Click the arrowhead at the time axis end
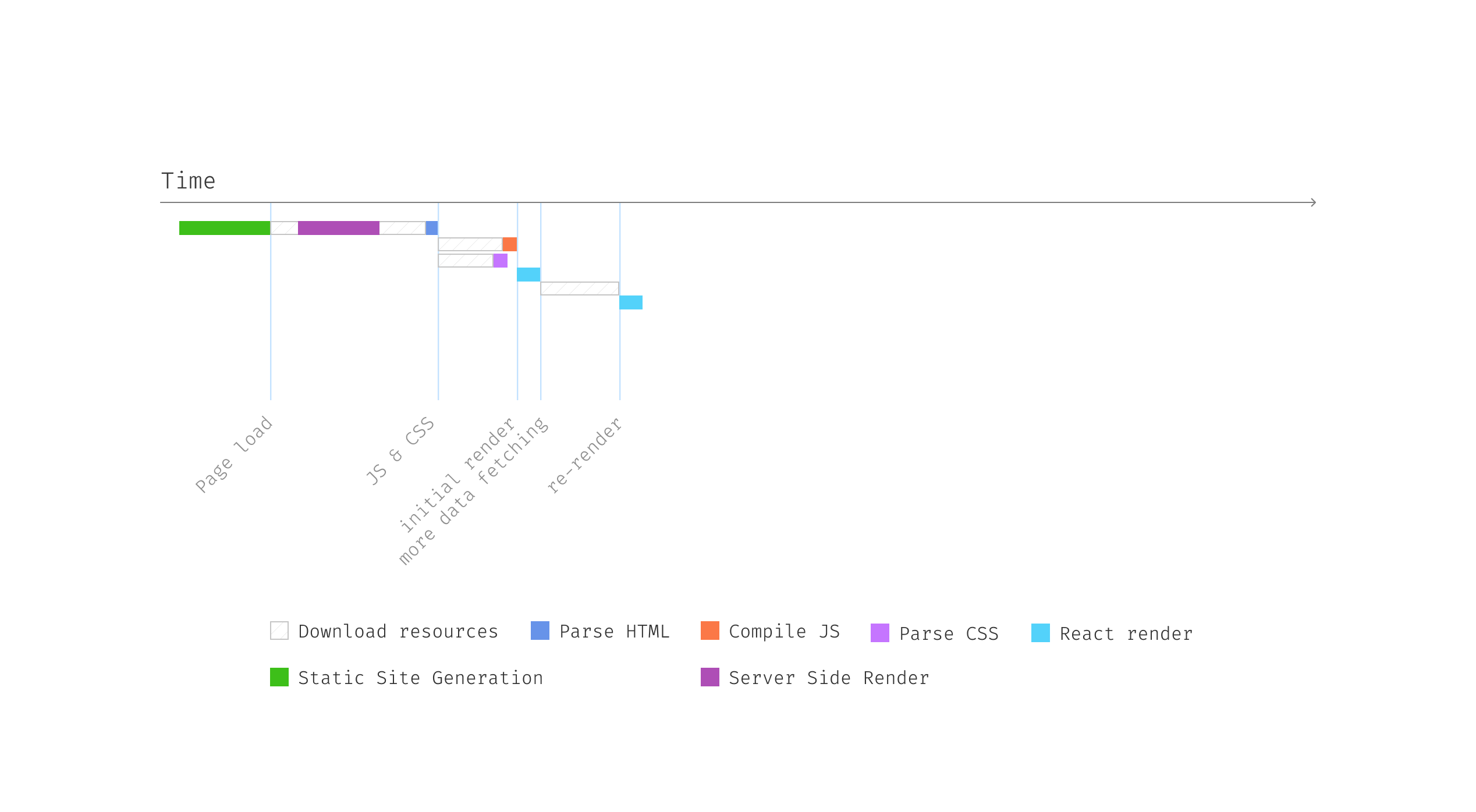This screenshot has width=1476, height=812. [1312, 202]
